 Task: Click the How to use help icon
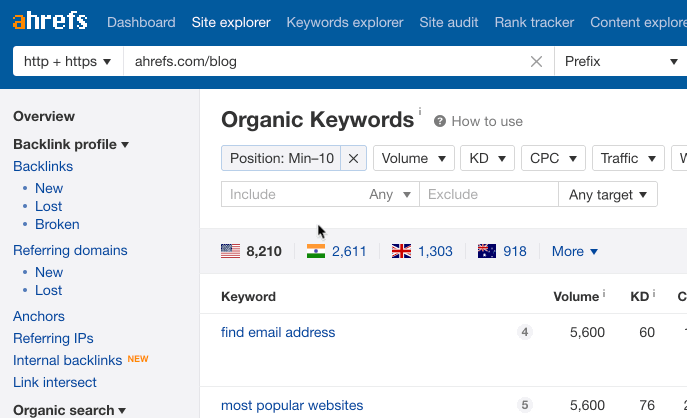tap(440, 122)
